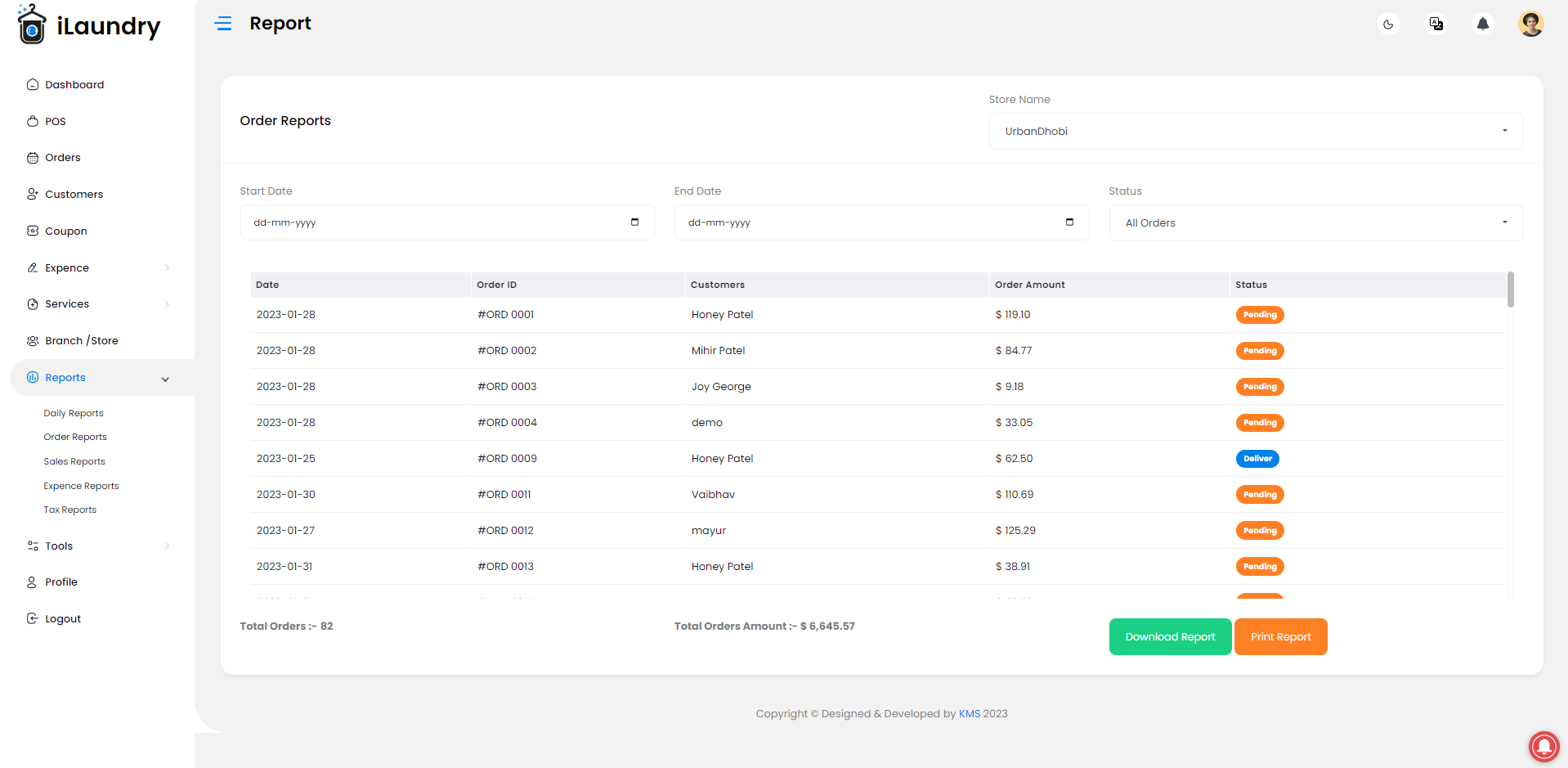Open Expence Reports submenu item
Viewport: 1568px width, 768px height.
point(81,486)
